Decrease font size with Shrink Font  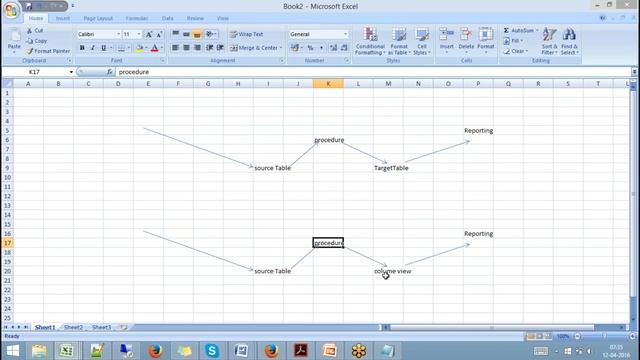159,34
